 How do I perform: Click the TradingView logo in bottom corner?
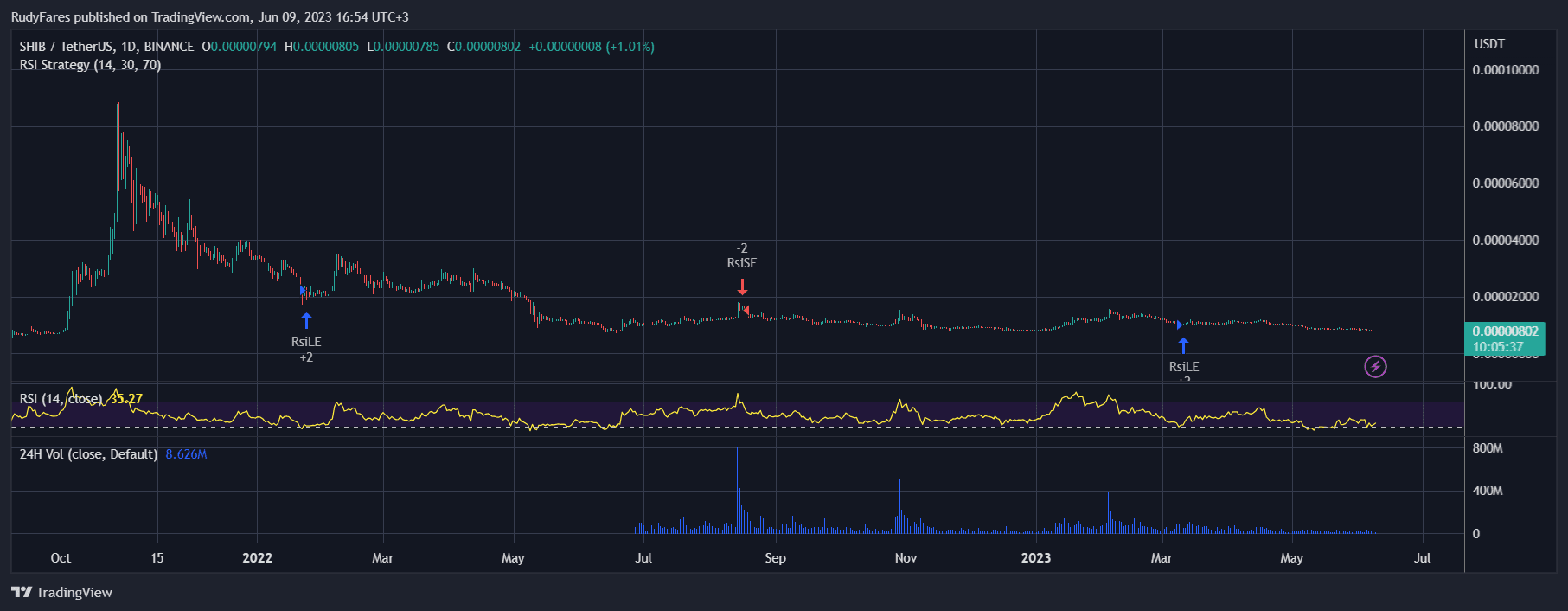[x=61, y=592]
